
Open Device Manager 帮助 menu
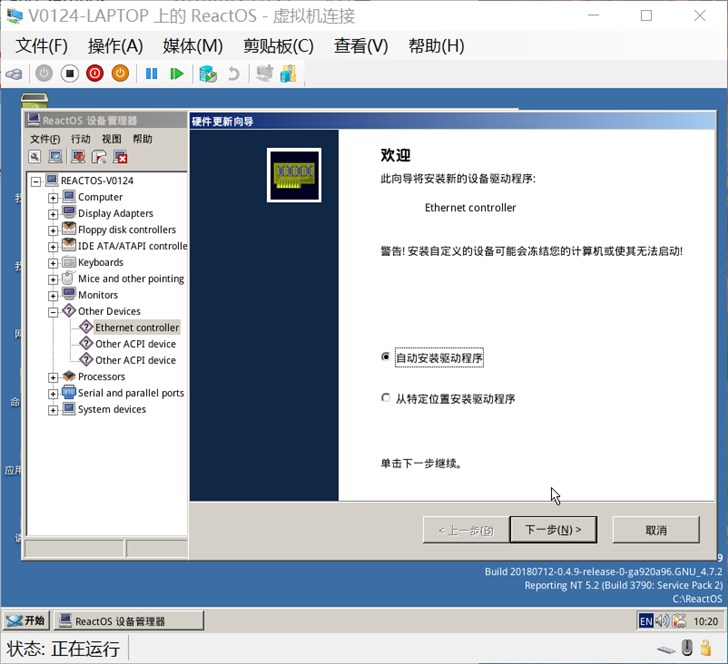[142, 139]
